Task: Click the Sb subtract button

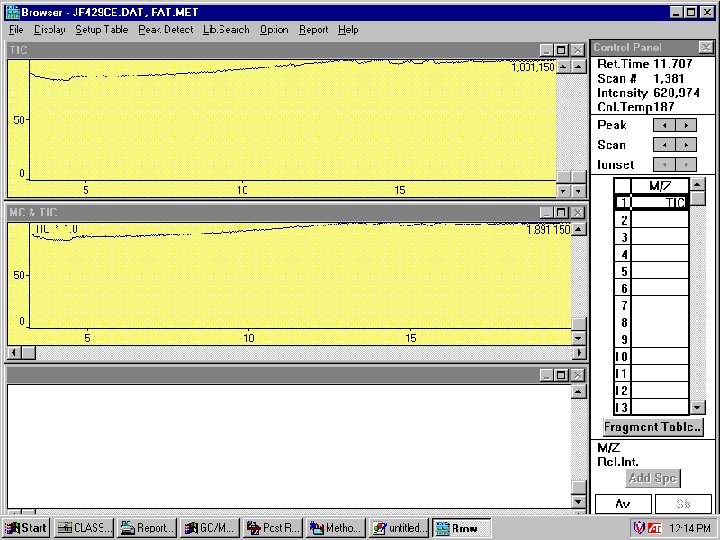Action: point(683,504)
